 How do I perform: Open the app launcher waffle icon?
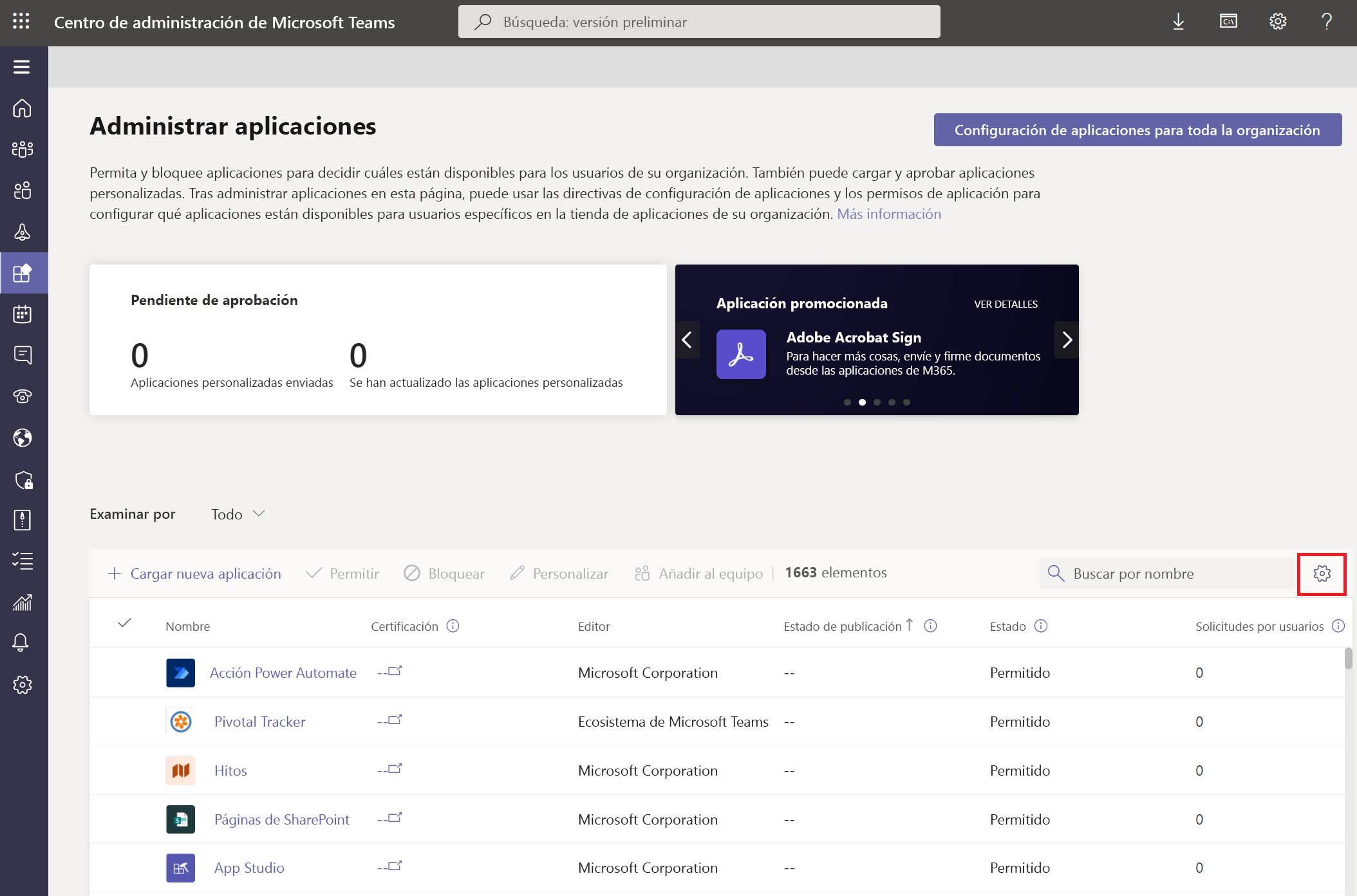[21, 21]
